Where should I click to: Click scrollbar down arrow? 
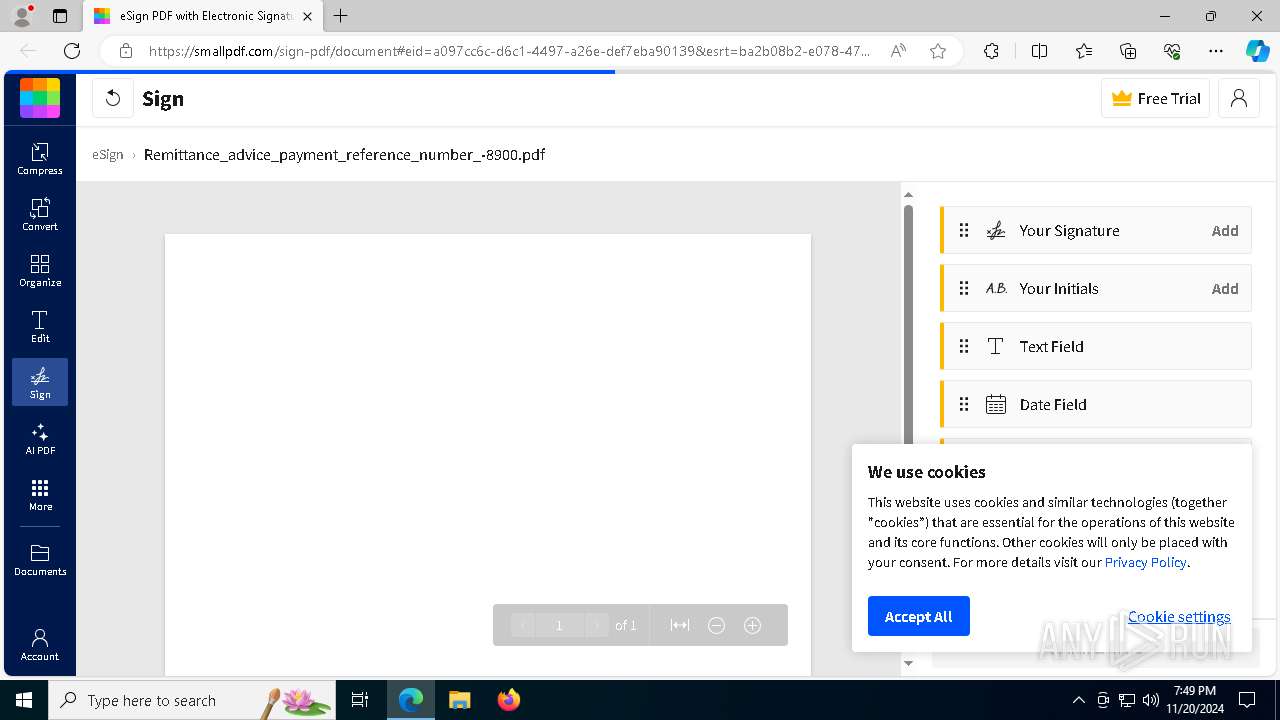pos(908,663)
